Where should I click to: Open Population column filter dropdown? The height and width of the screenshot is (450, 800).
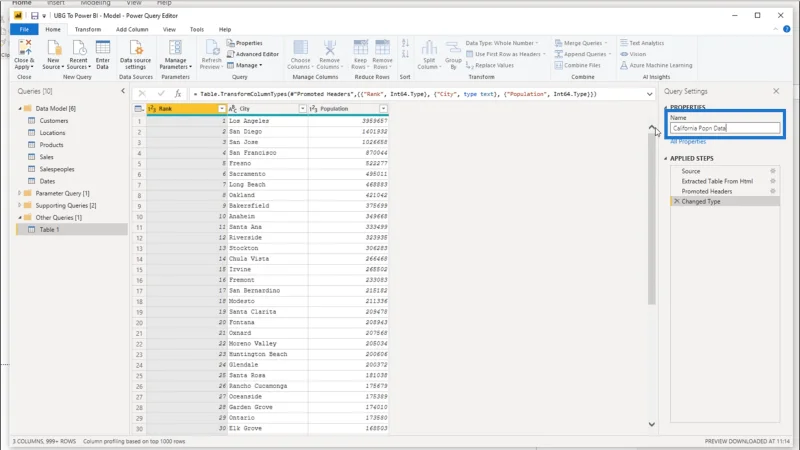pos(383,109)
